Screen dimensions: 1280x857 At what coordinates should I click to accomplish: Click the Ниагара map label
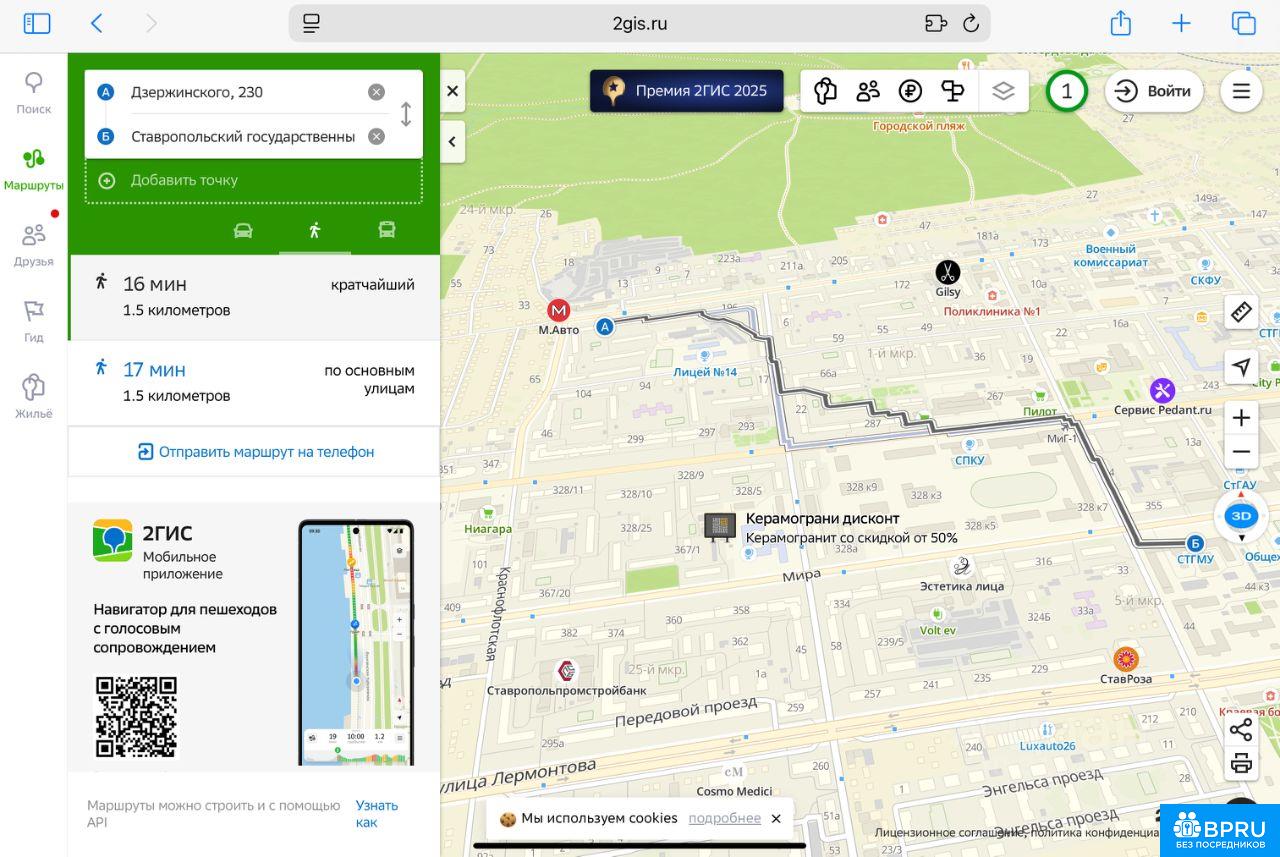click(488, 529)
